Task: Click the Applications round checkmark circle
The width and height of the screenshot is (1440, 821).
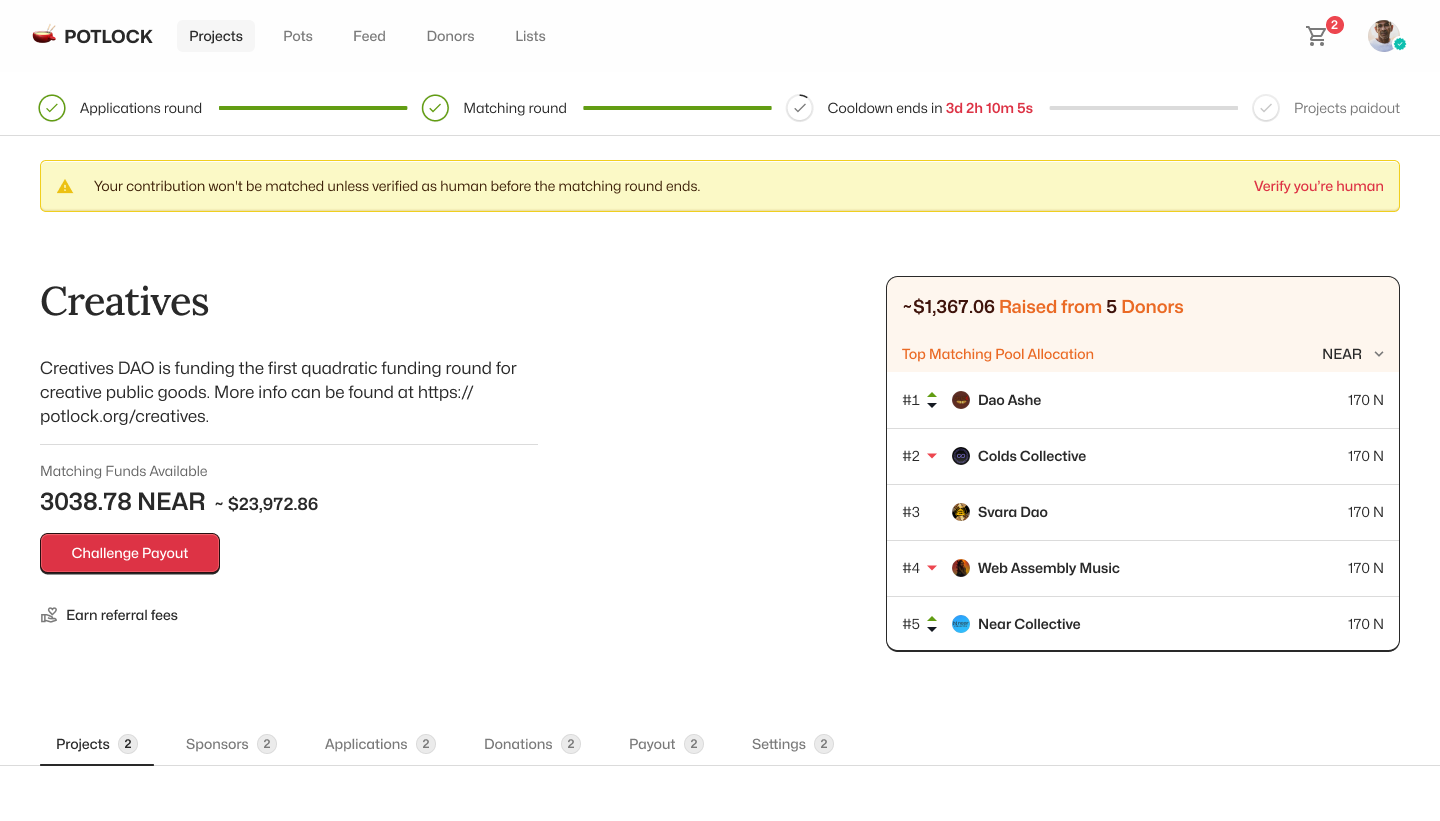Action: click(52, 108)
